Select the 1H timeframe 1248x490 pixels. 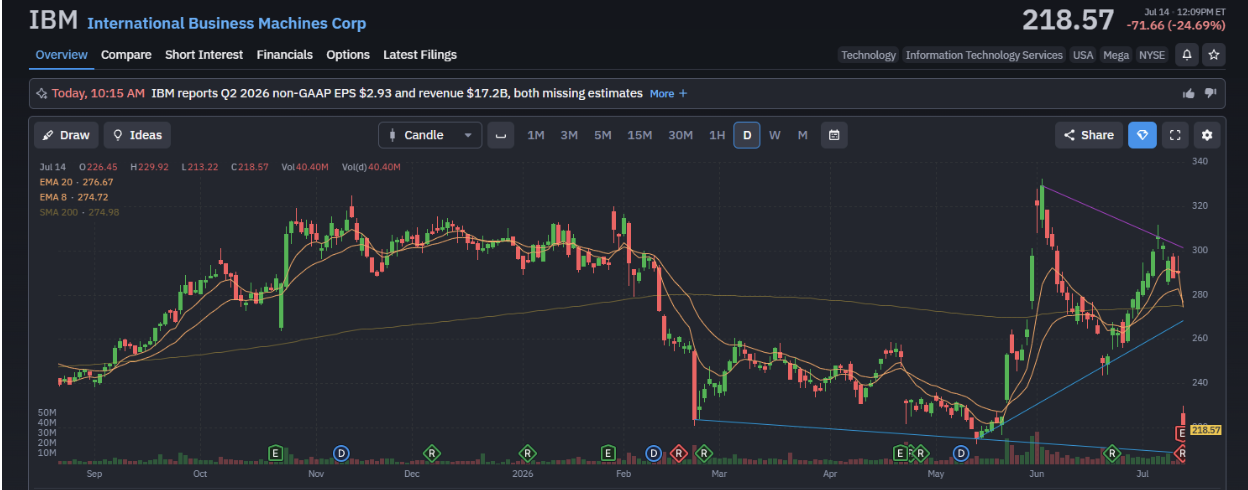tap(717, 136)
